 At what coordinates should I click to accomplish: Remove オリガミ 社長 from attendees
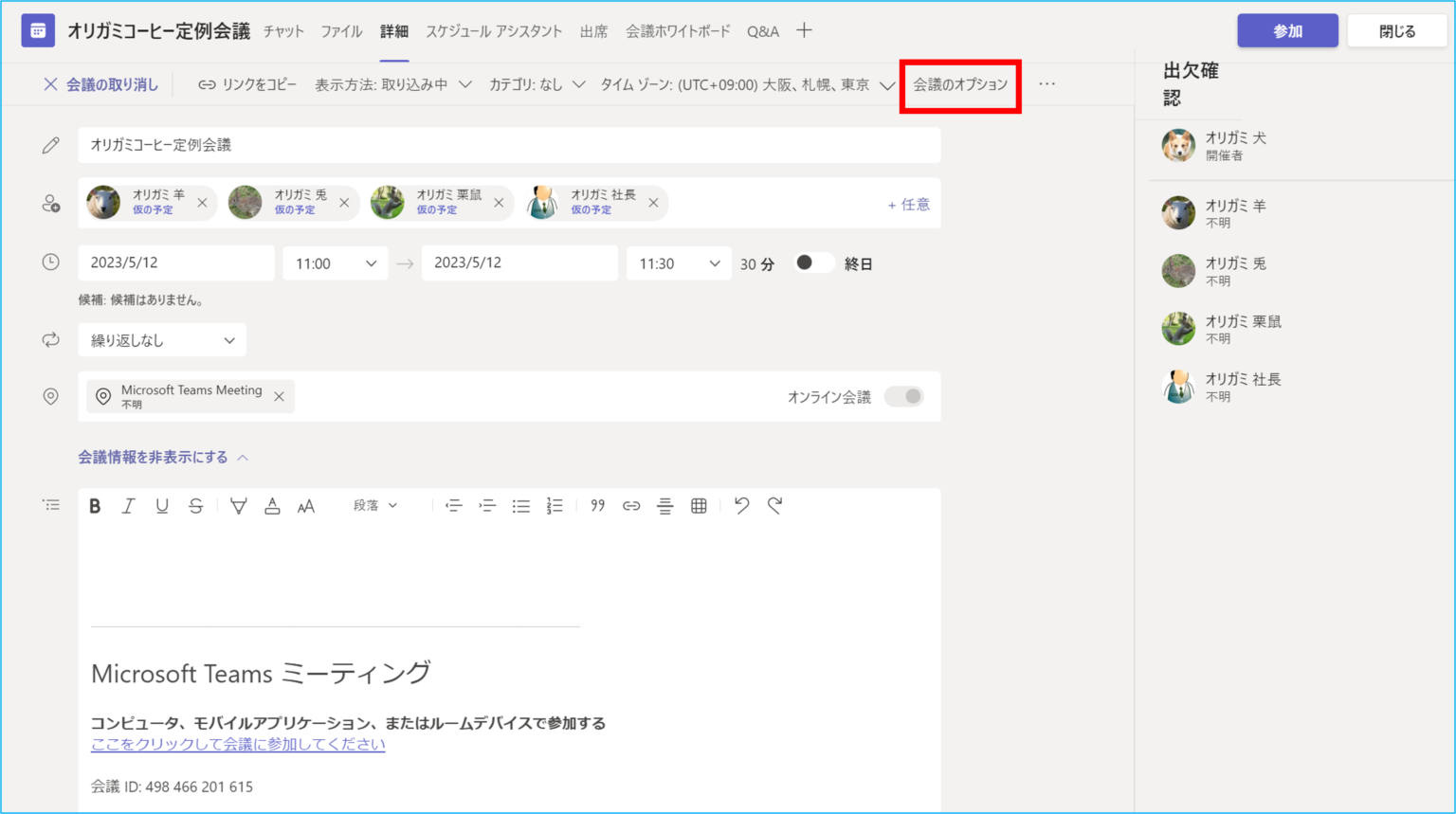coord(653,203)
